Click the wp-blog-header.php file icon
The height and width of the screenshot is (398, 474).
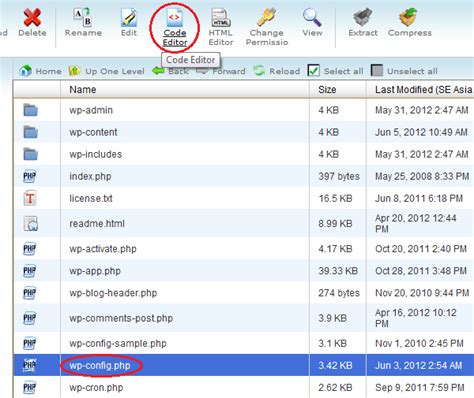coord(30,293)
